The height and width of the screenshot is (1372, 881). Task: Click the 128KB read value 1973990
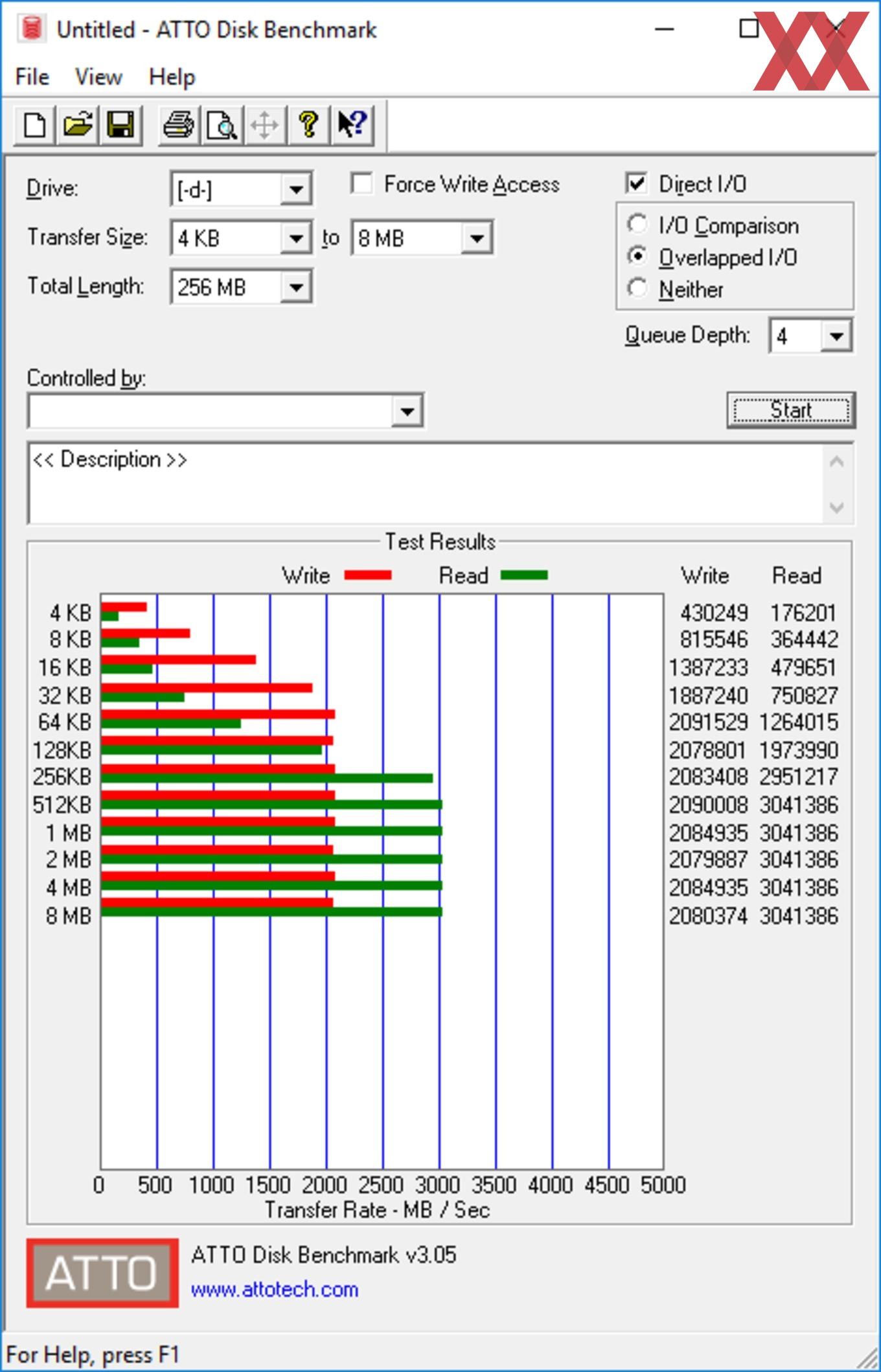(x=799, y=750)
